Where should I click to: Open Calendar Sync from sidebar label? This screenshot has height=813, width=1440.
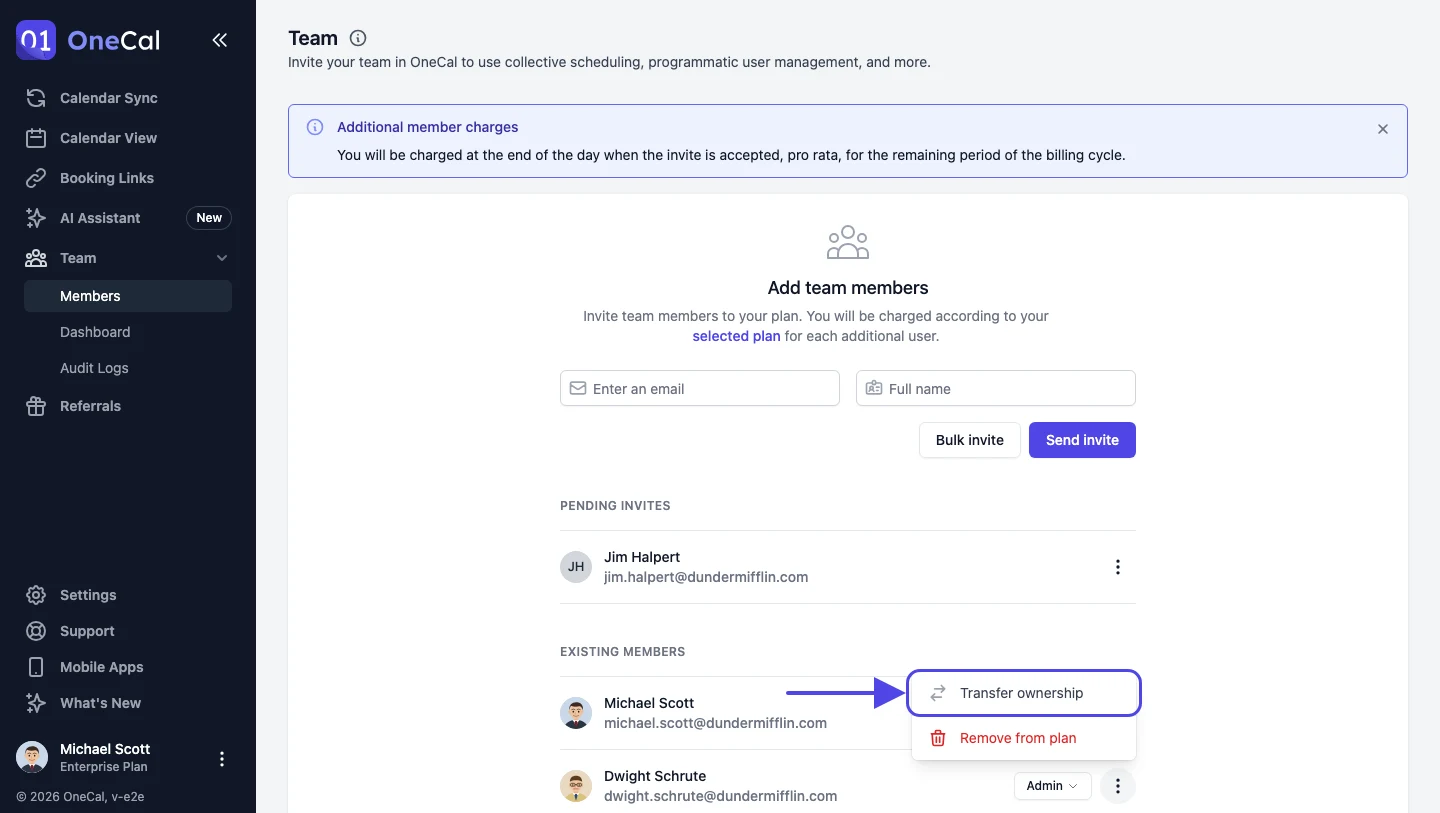click(109, 98)
